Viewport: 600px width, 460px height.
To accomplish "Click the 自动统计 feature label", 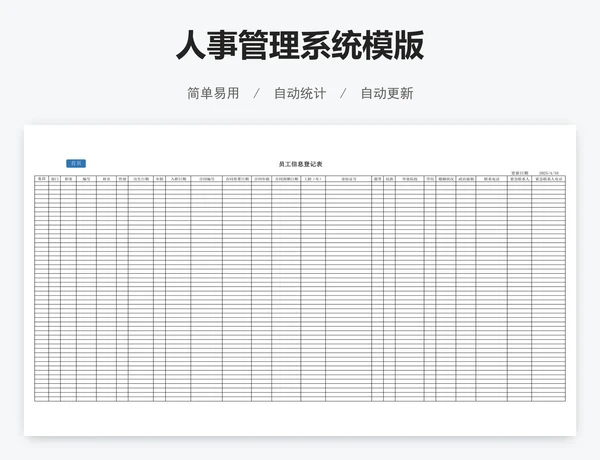I will coord(300,93).
